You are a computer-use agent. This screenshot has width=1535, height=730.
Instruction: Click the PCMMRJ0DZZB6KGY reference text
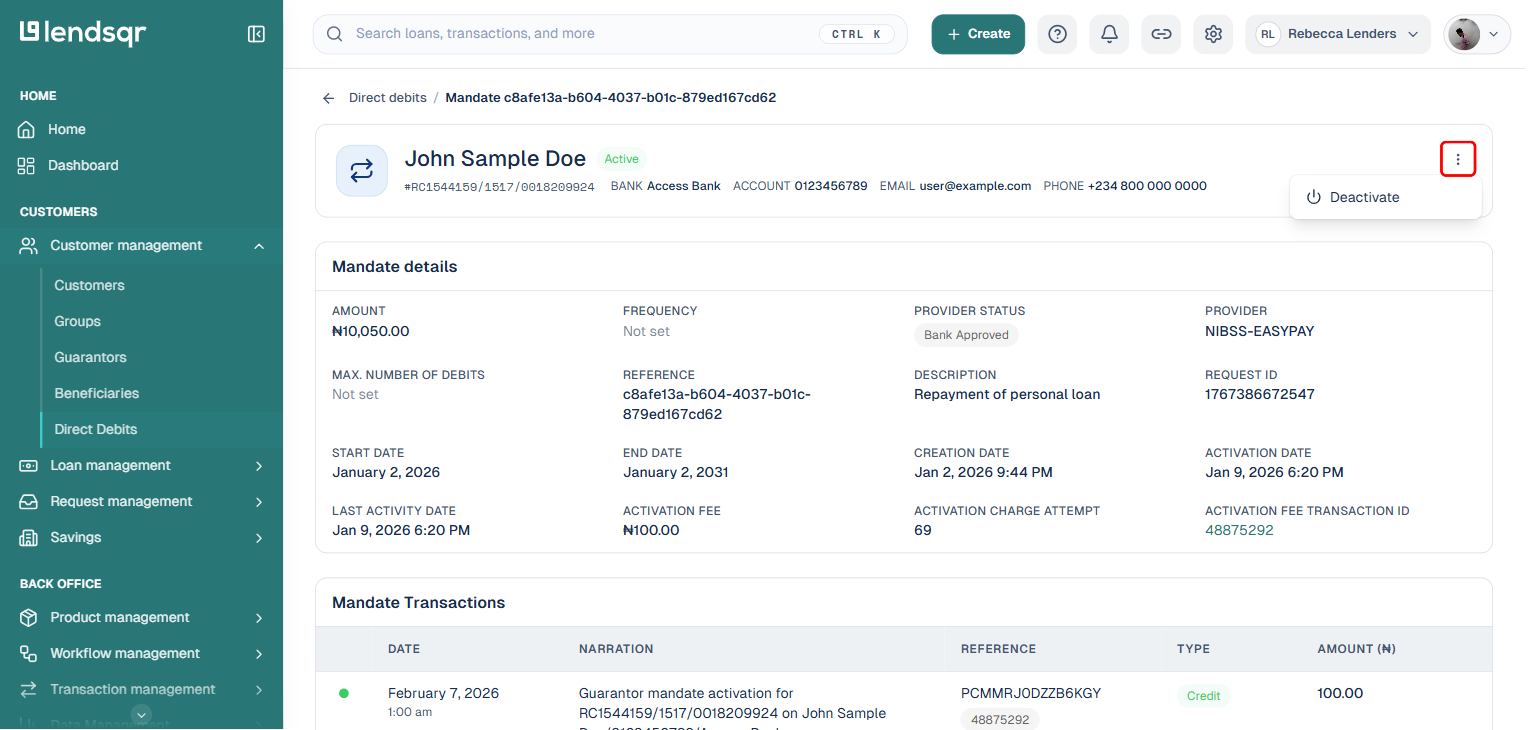click(x=1031, y=694)
